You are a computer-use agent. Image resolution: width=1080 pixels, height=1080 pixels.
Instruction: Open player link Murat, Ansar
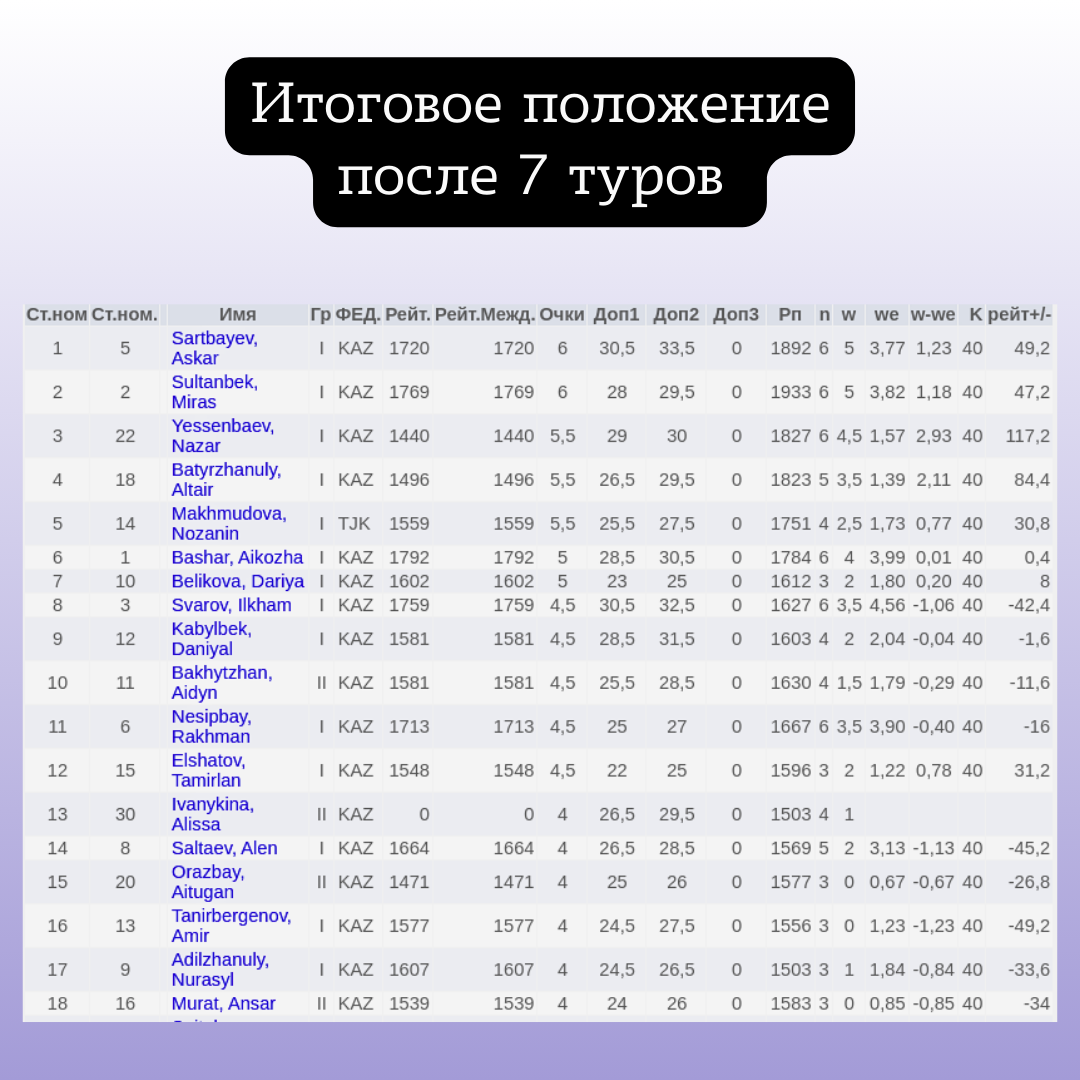click(x=223, y=1004)
